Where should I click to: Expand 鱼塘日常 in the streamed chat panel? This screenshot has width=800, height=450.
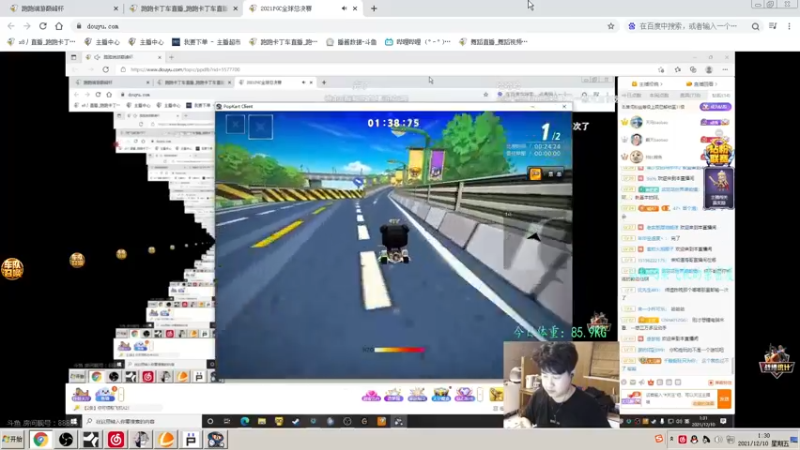(x=702, y=84)
